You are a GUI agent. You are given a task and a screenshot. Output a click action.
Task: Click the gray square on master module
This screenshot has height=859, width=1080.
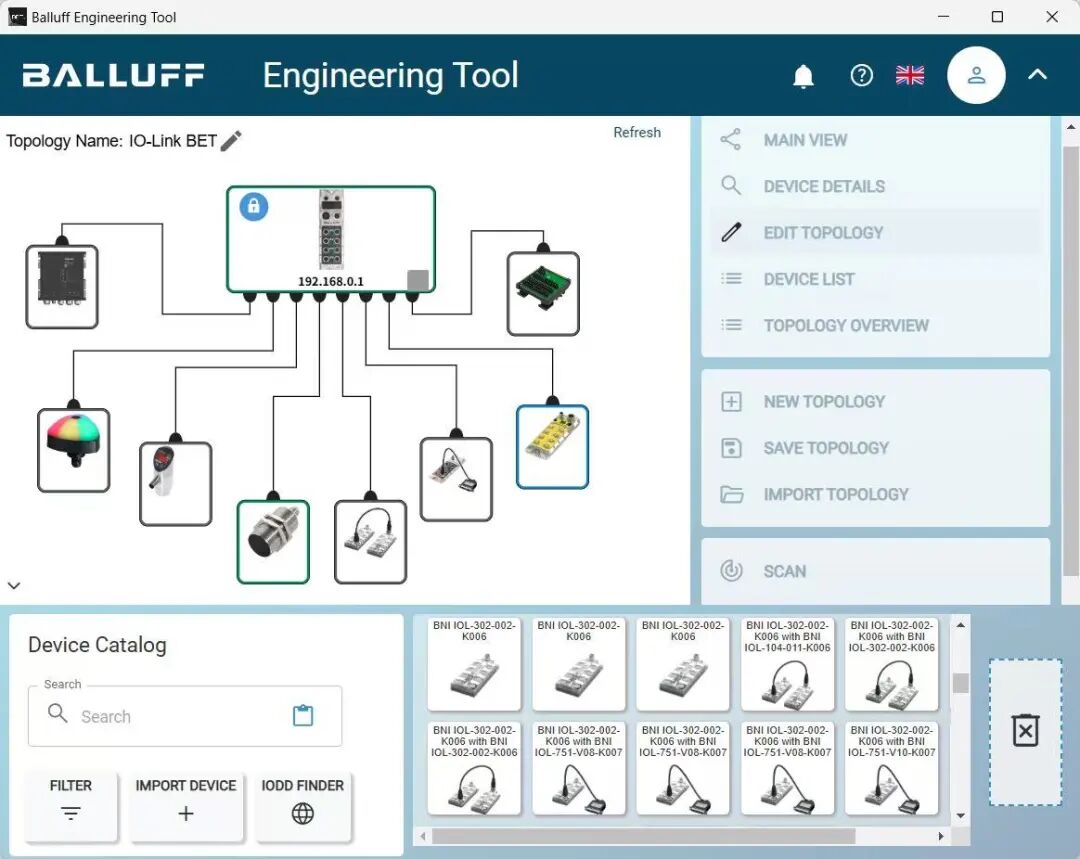[x=417, y=280]
